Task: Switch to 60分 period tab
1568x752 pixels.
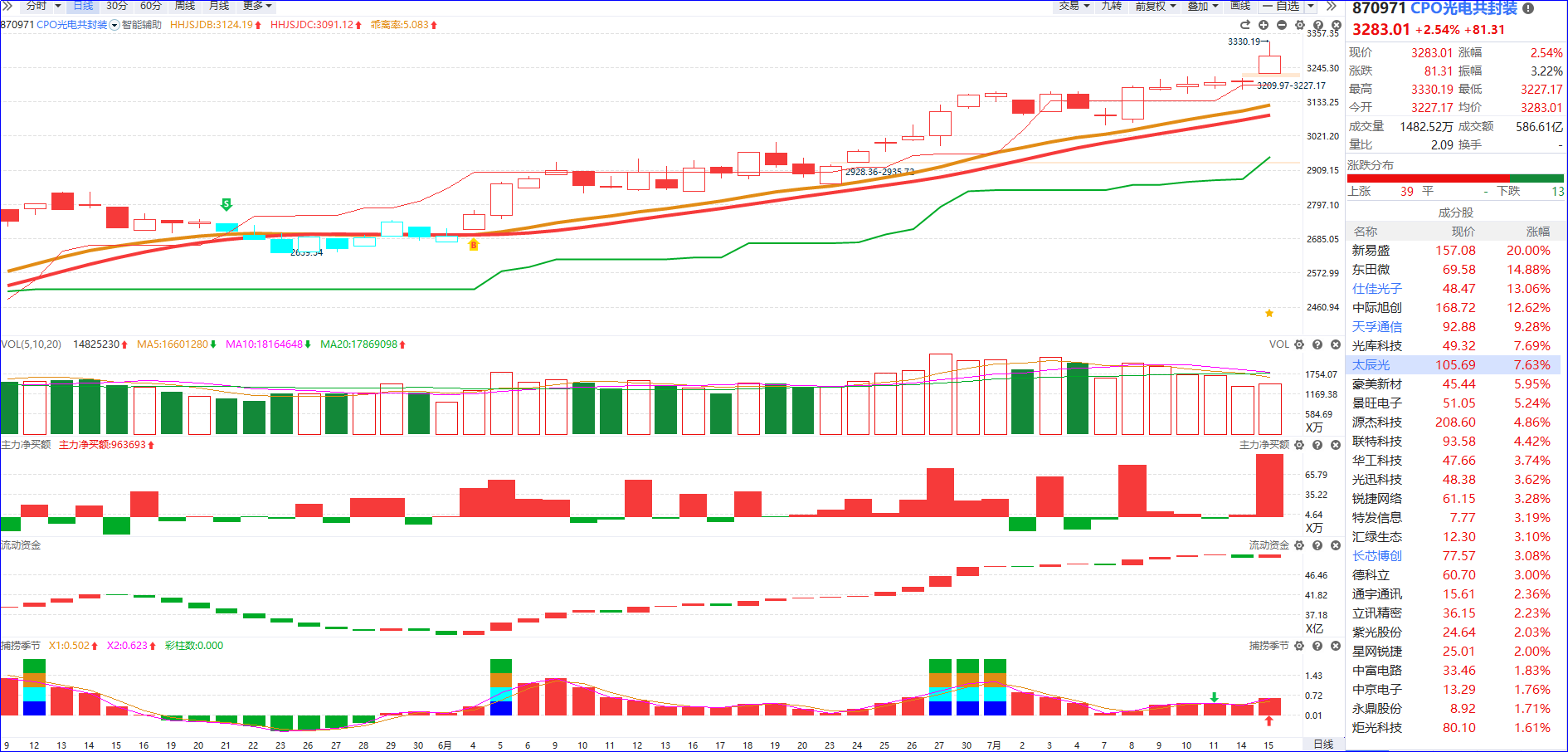Action: (151, 6)
